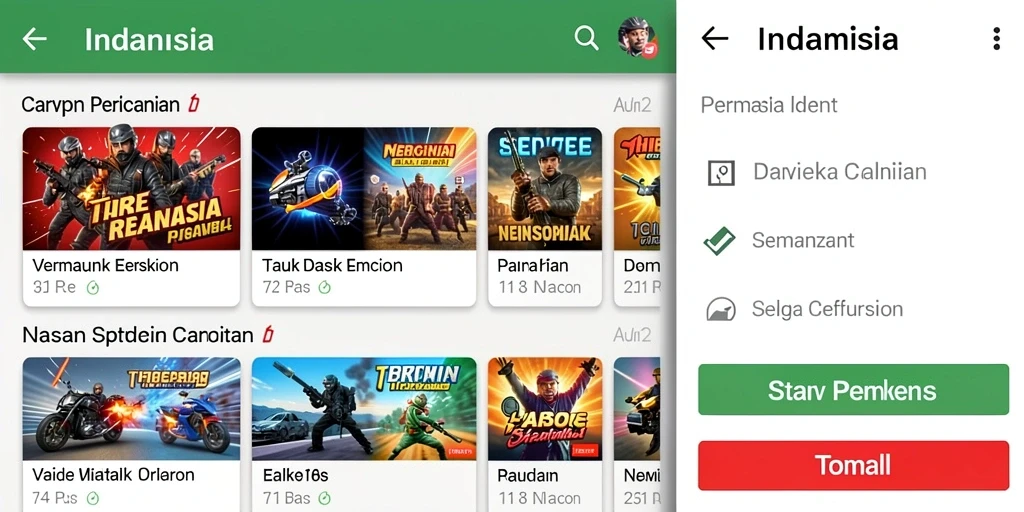Click the back arrow next to Indamisia

tap(714, 39)
